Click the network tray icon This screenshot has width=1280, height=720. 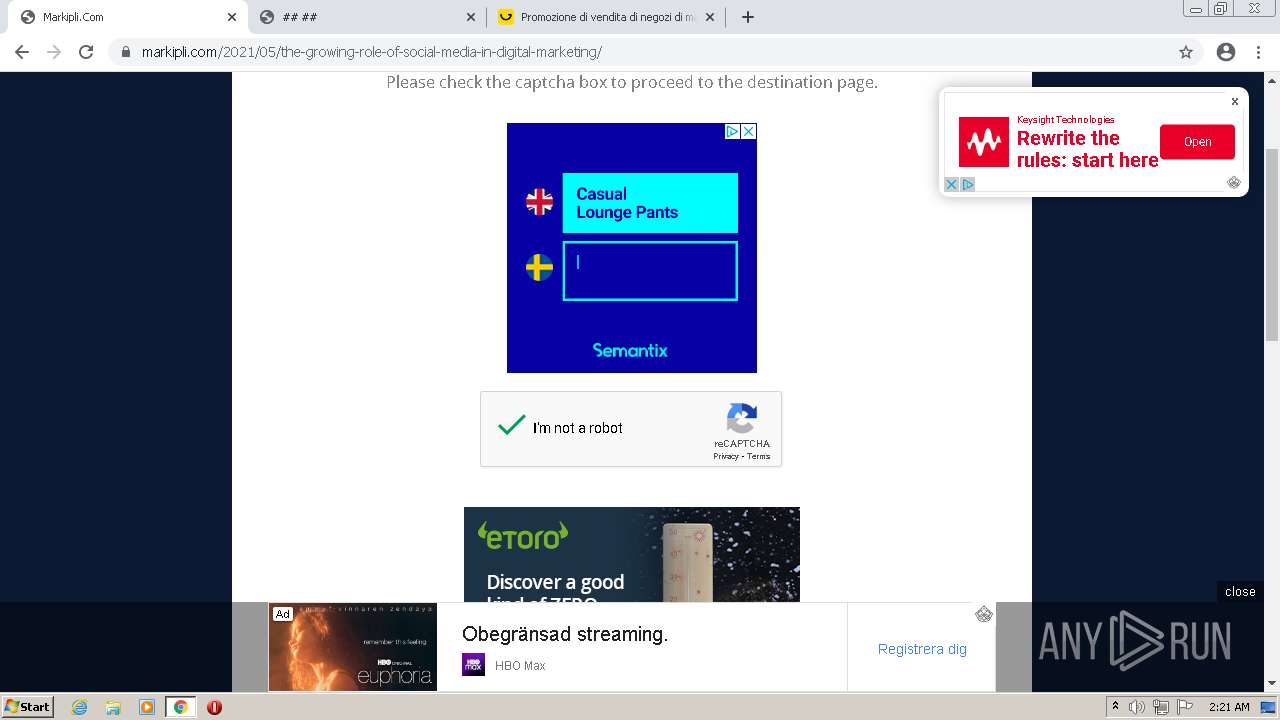(1161, 707)
